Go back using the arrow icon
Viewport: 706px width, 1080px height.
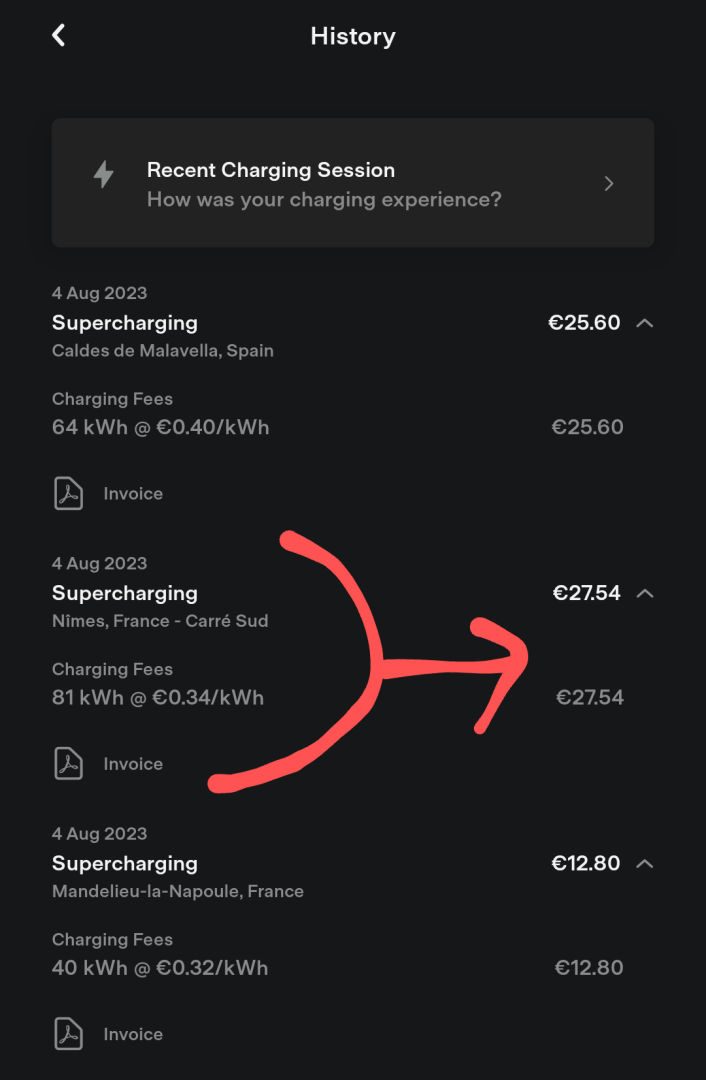coord(59,35)
